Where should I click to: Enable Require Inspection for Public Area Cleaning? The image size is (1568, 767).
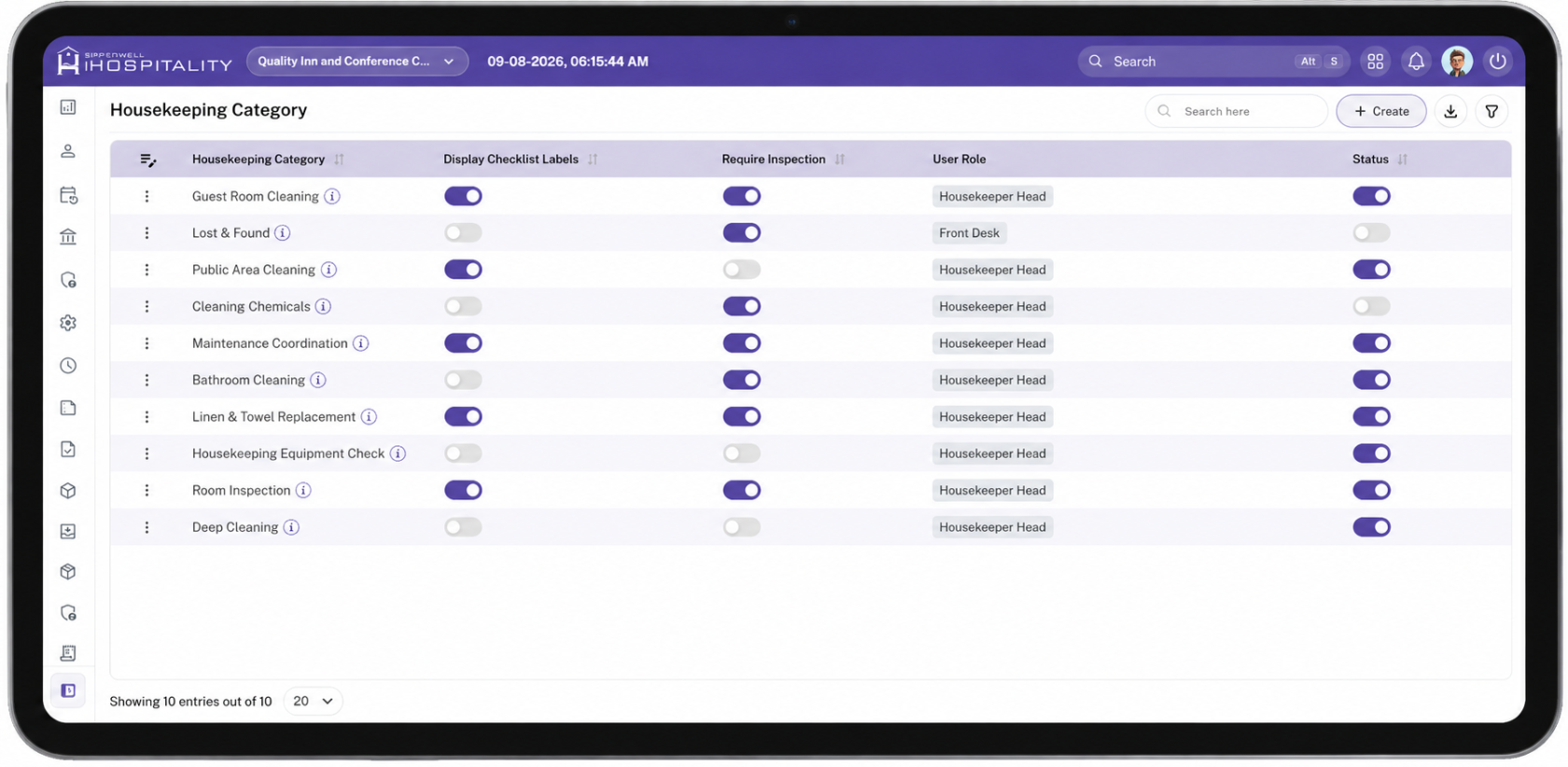click(742, 270)
